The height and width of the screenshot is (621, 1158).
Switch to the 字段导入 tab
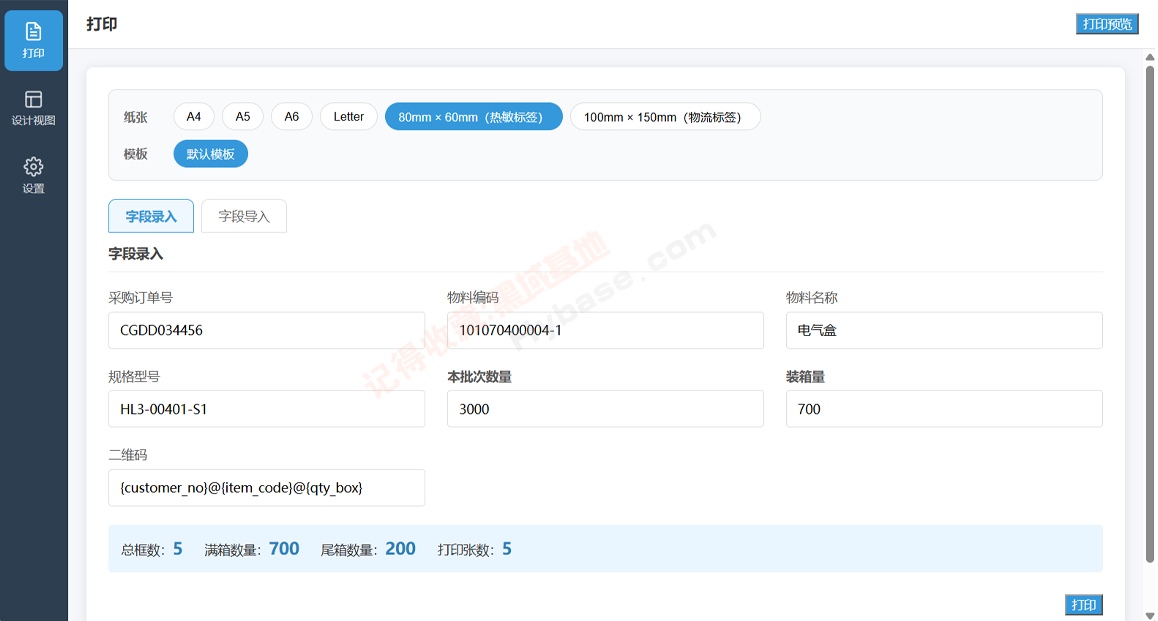(244, 216)
